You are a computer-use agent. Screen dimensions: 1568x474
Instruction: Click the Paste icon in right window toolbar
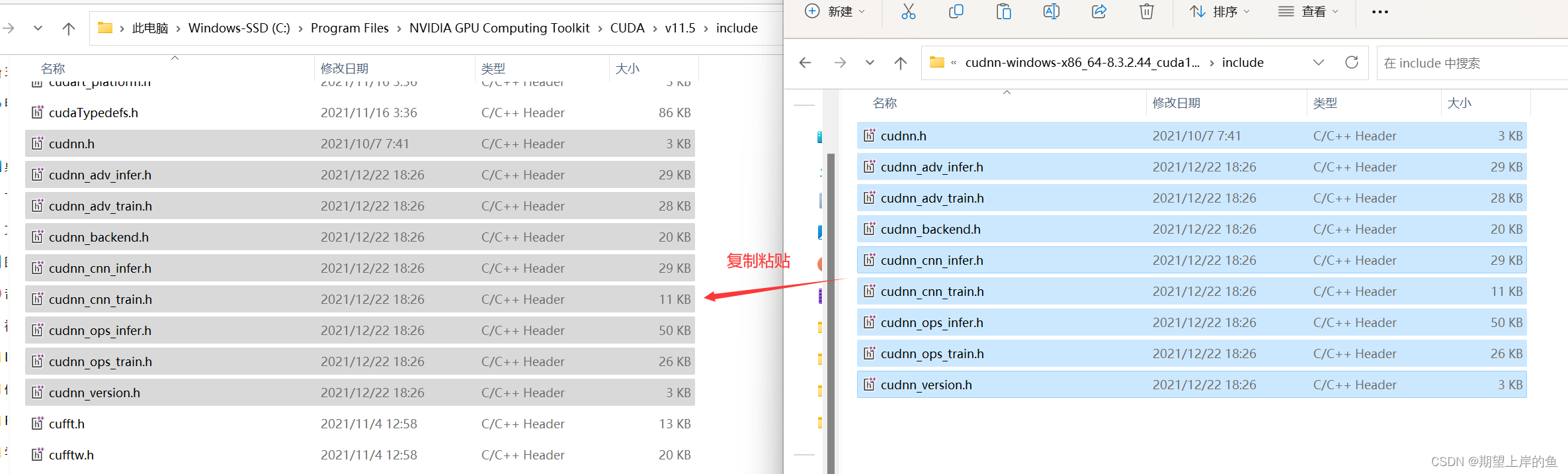1004,11
